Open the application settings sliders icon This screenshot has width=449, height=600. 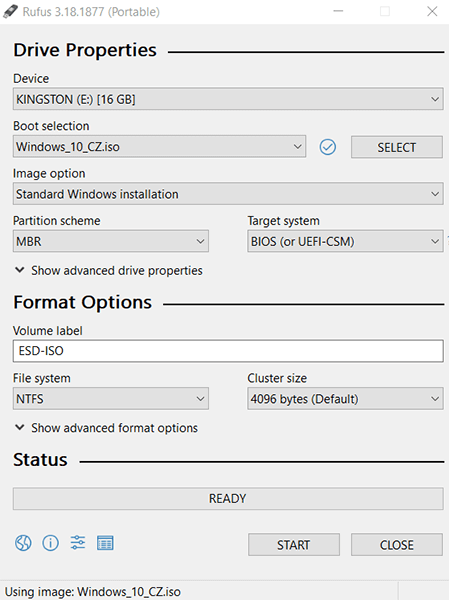78,543
